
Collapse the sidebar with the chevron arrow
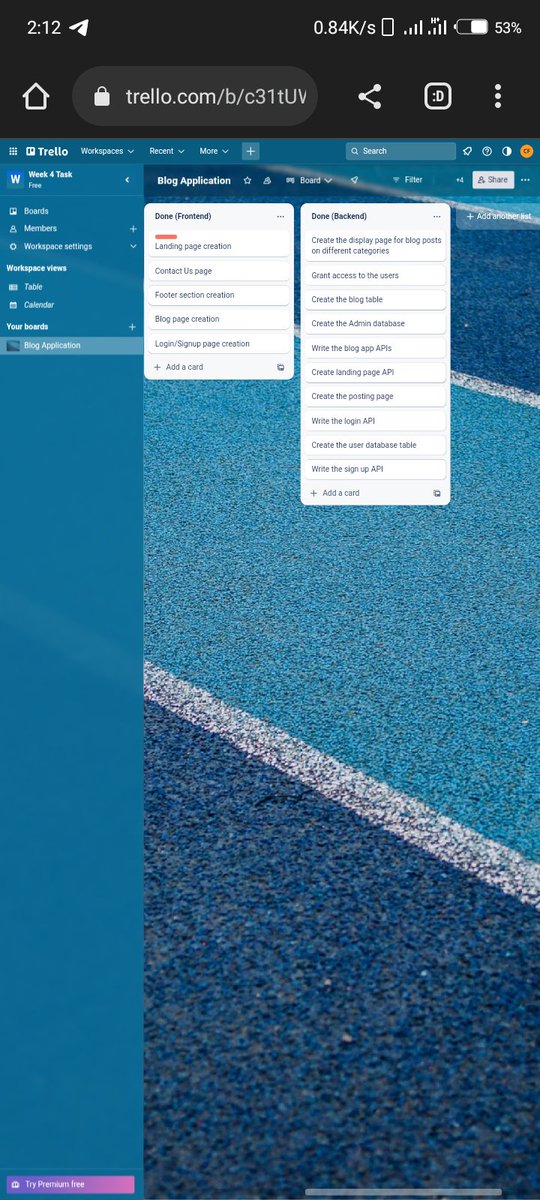(127, 180)
